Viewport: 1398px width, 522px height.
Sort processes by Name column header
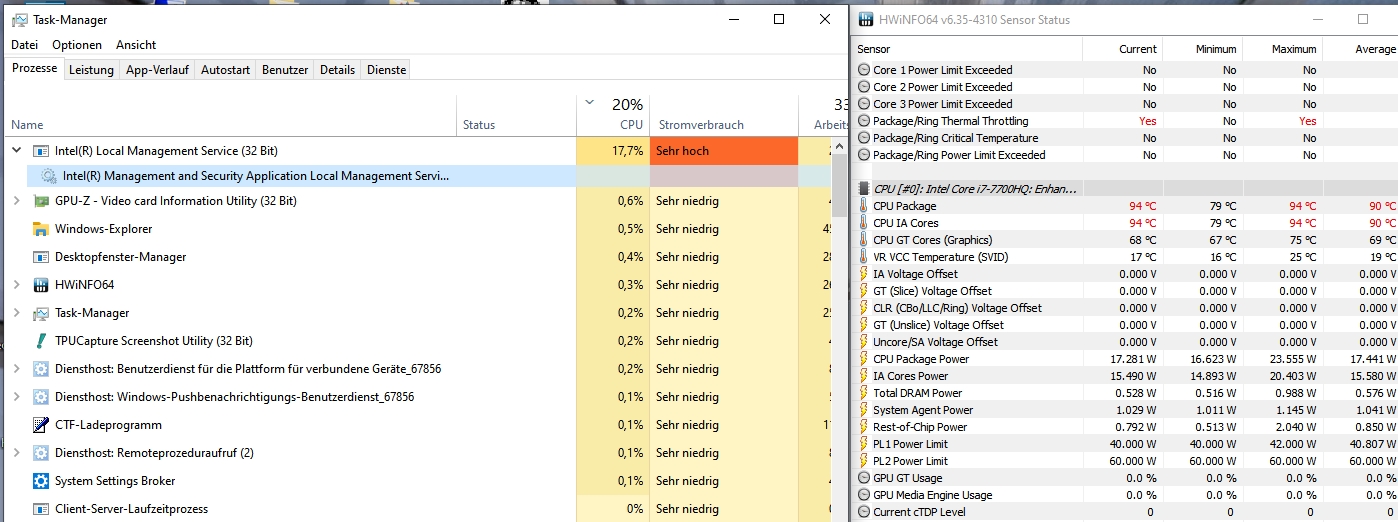pos(230,116)
